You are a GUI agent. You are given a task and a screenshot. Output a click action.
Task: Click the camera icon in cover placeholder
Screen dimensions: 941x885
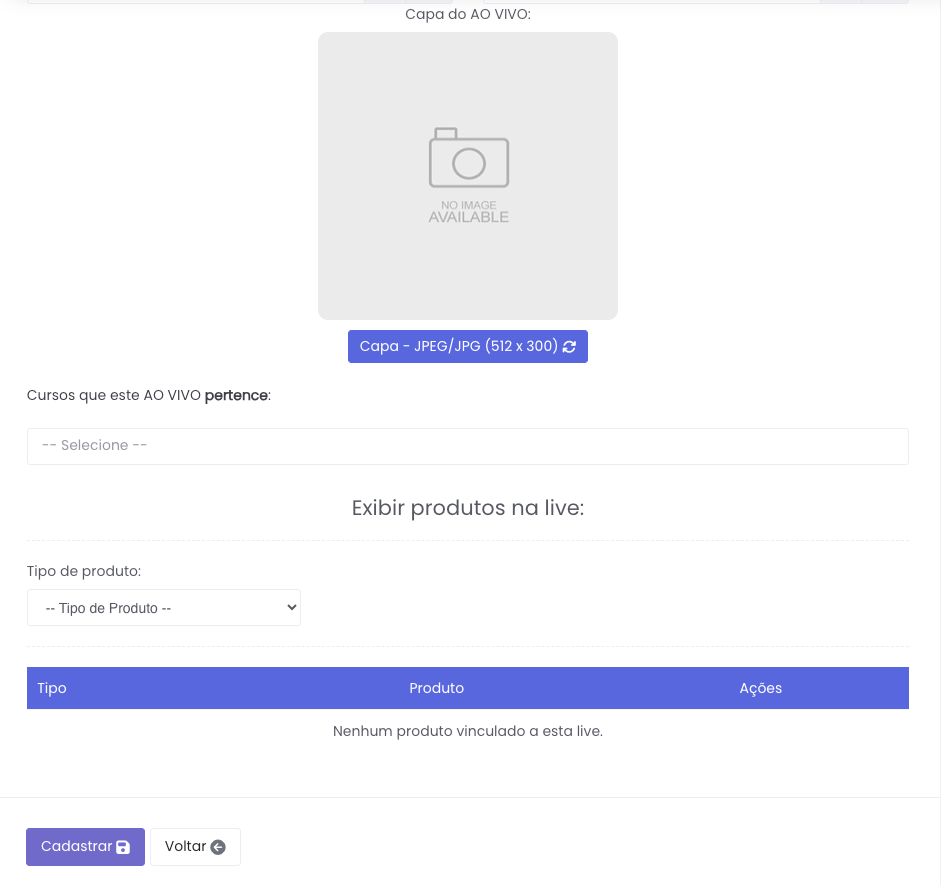(x=468, y=158)
